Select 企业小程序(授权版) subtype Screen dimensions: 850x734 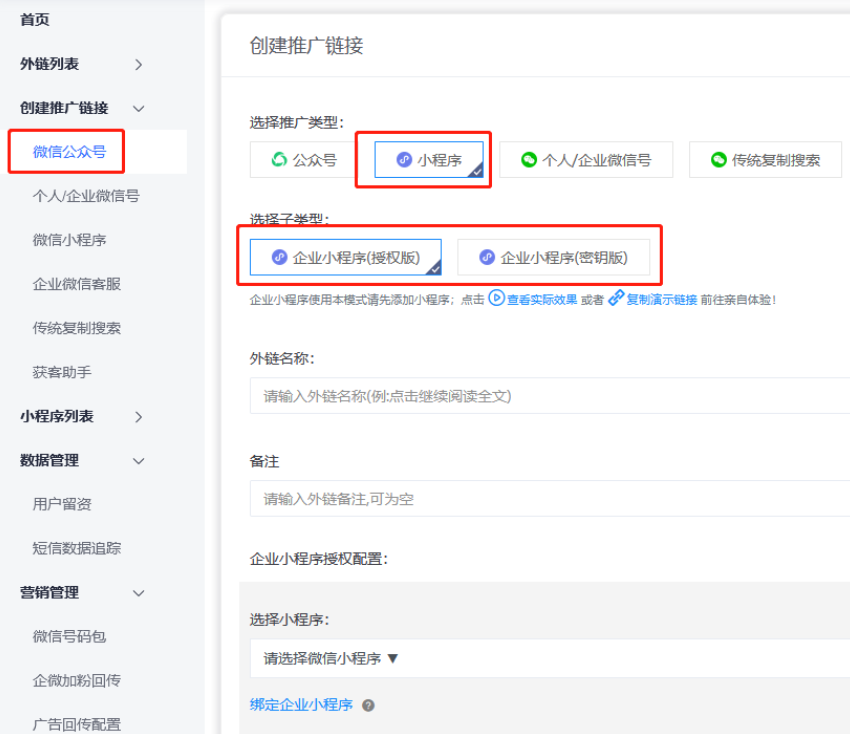tap(346, 257)
